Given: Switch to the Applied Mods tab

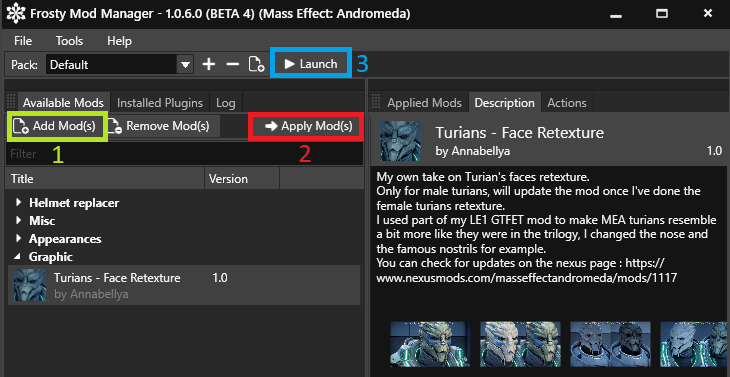Looking at the screenshot, I should (424, 103).
